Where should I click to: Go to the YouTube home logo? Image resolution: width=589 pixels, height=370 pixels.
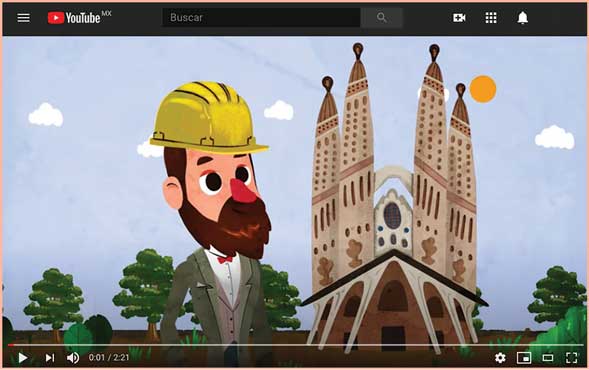(x=79, y=18)
